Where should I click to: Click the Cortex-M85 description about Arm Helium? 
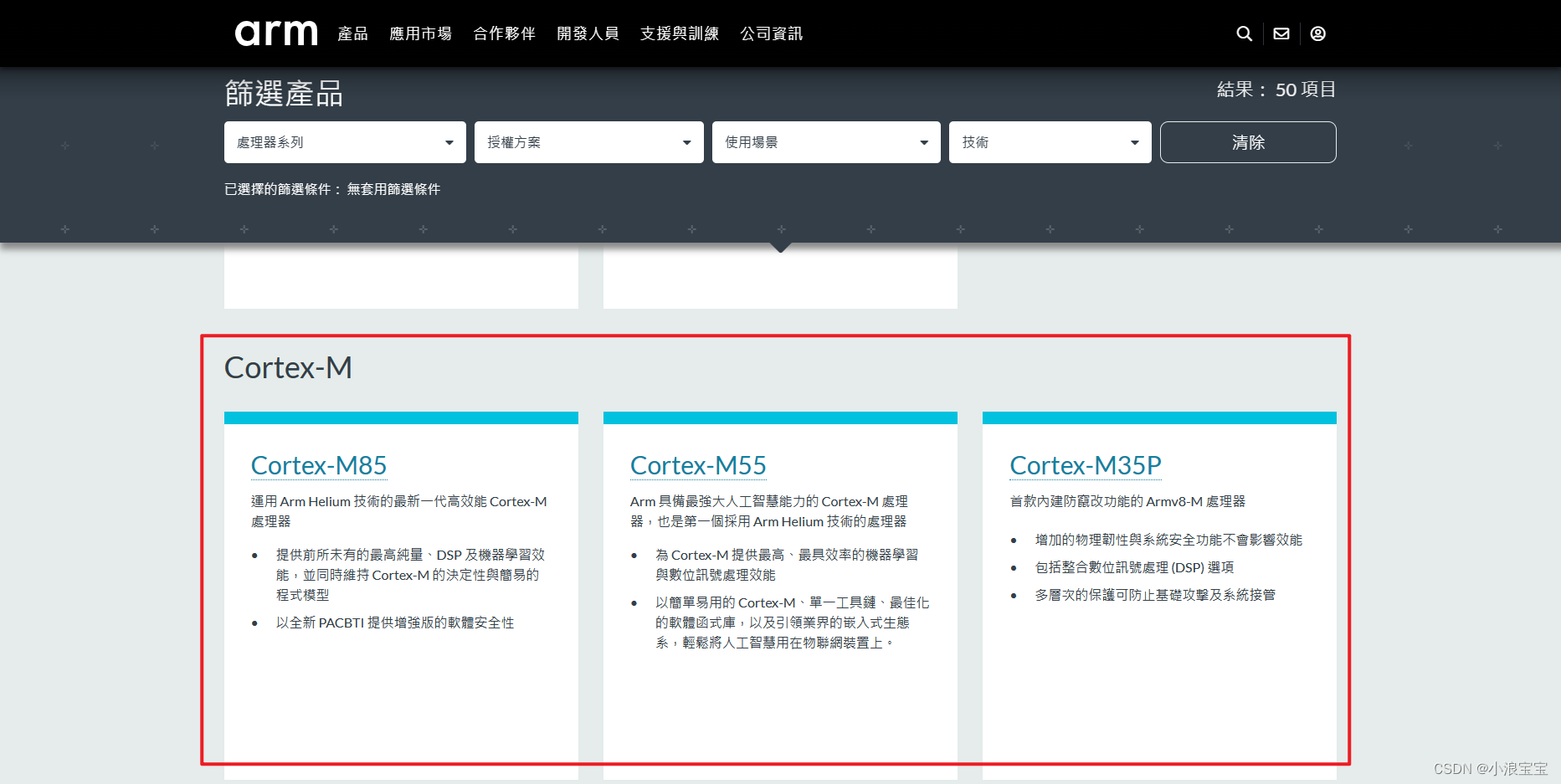click(399, 511)
